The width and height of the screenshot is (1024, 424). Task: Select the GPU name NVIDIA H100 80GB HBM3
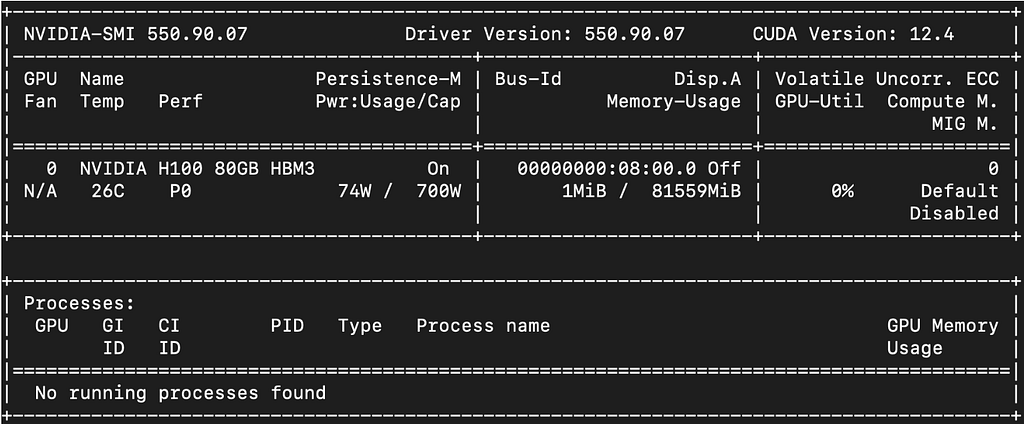click(x=197, y=169)
